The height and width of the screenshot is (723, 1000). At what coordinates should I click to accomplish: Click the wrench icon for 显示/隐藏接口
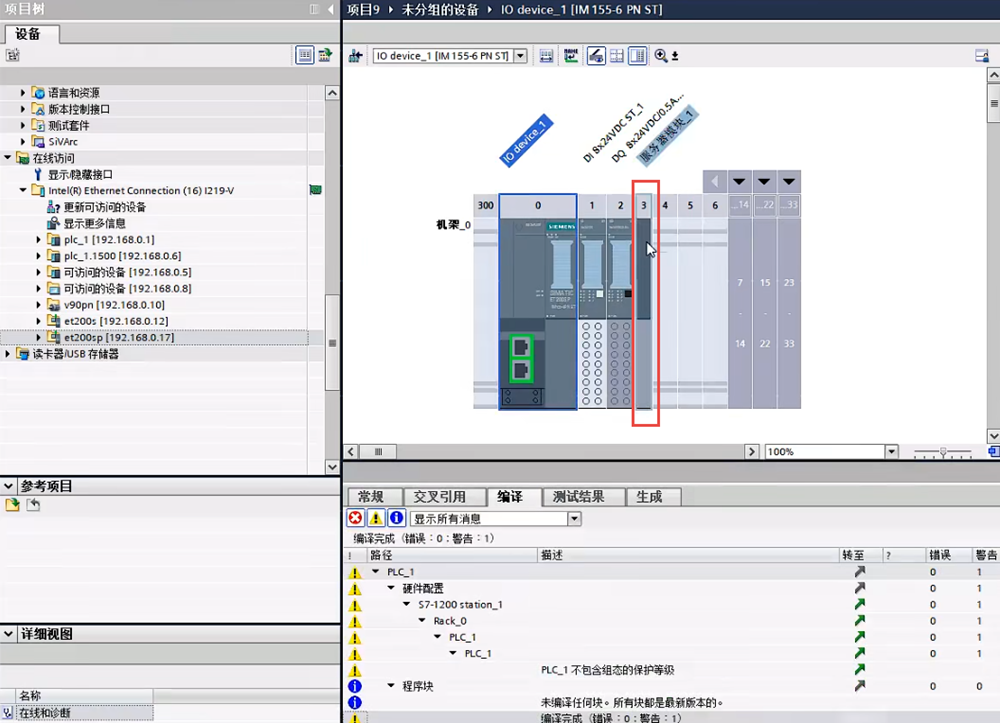tap(39, 174)
